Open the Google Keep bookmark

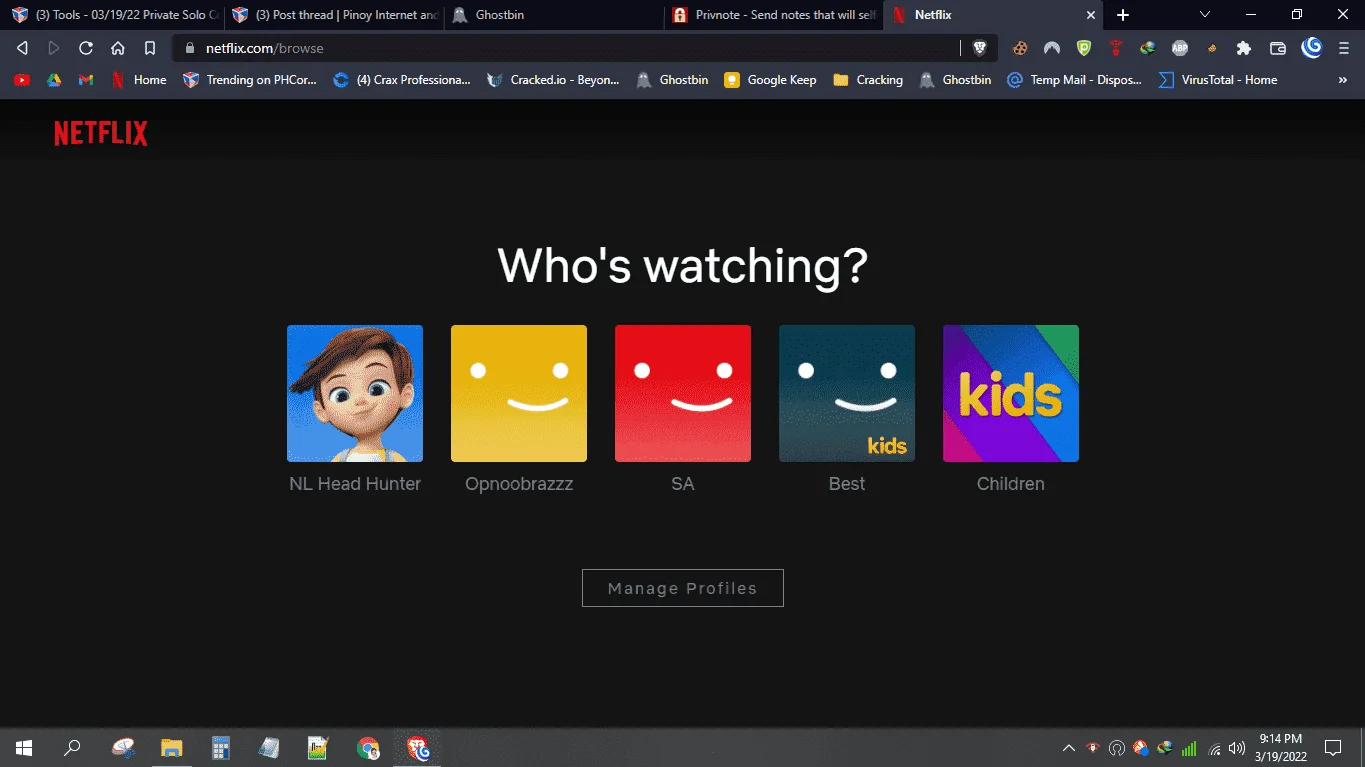coord(770,80)
